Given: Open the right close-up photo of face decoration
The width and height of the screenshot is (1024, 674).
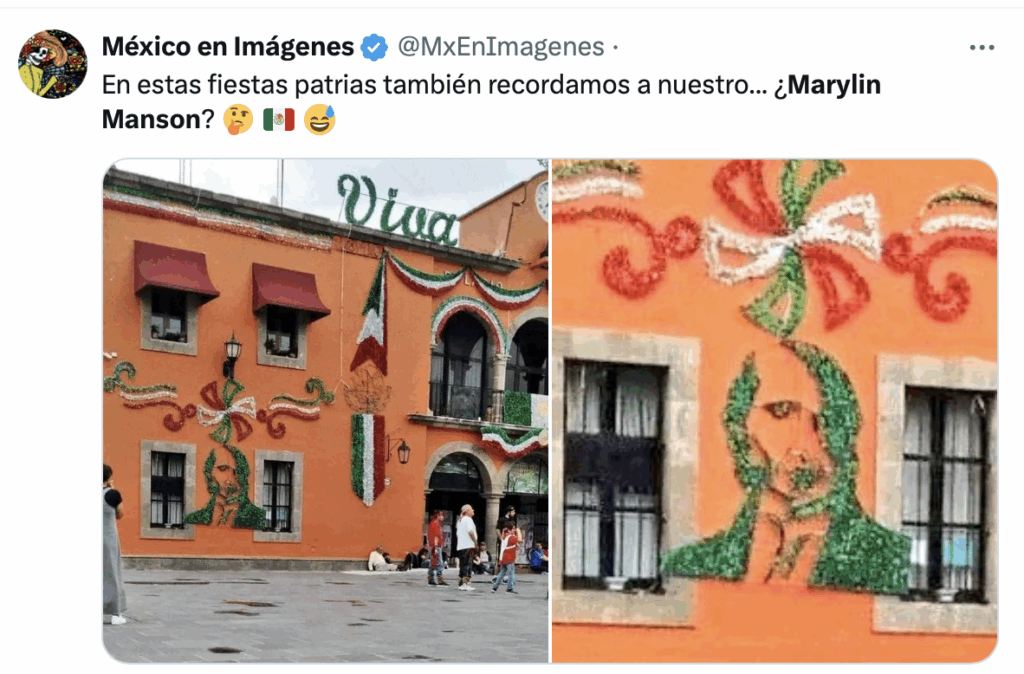Looking at the screenshot, I should [775, 411].
